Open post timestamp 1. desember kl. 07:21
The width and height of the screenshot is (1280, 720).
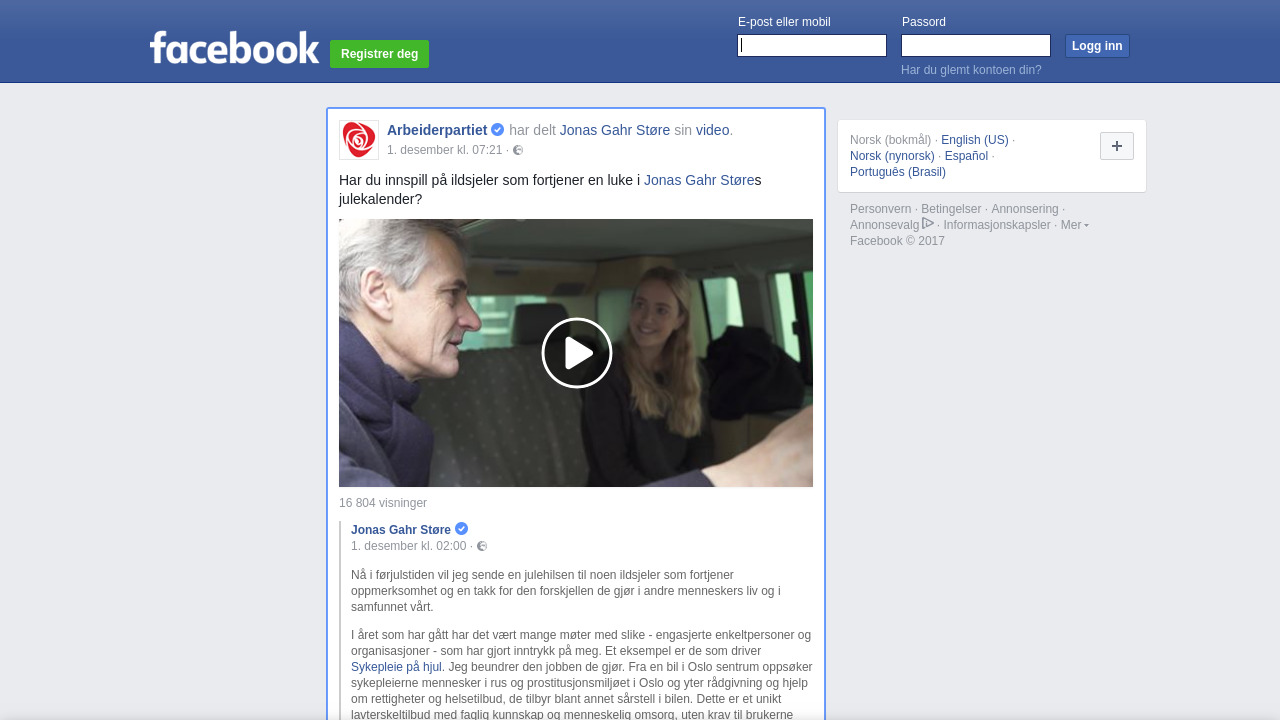click(x=445, y=150)
